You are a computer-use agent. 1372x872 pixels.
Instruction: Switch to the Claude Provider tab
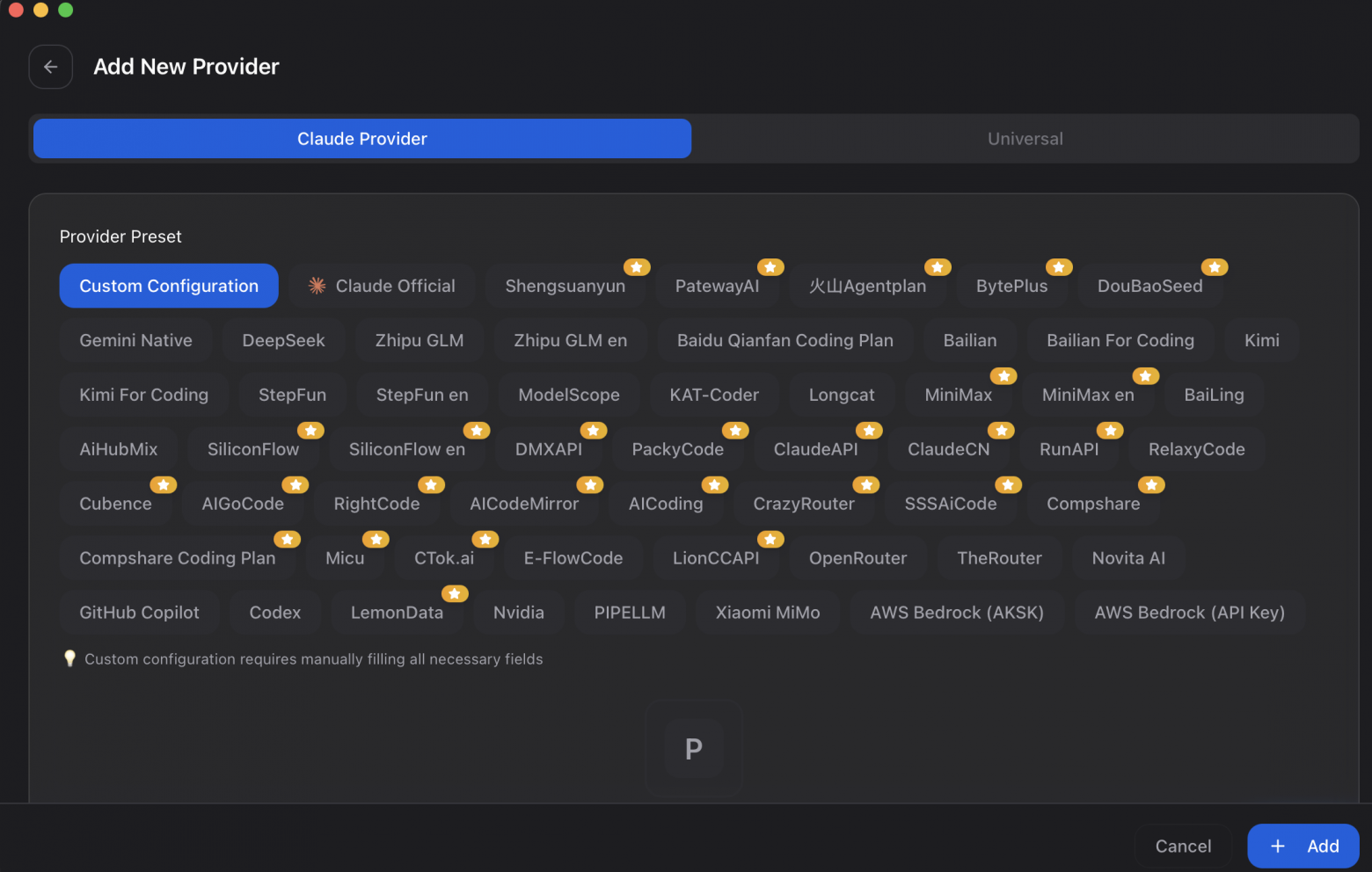pos(362,139)
